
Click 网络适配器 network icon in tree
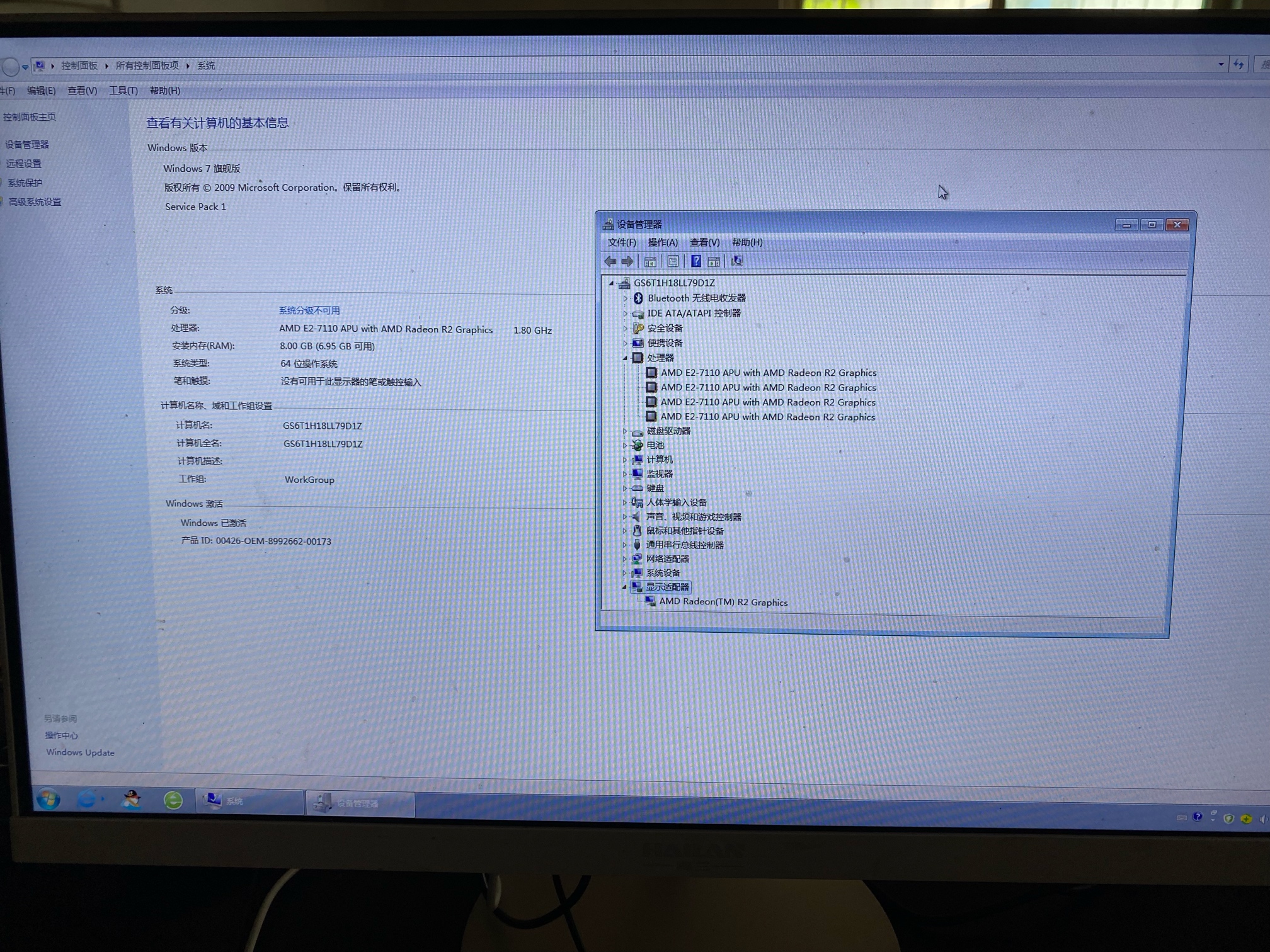pyautogui.click(x=637, y=558)
